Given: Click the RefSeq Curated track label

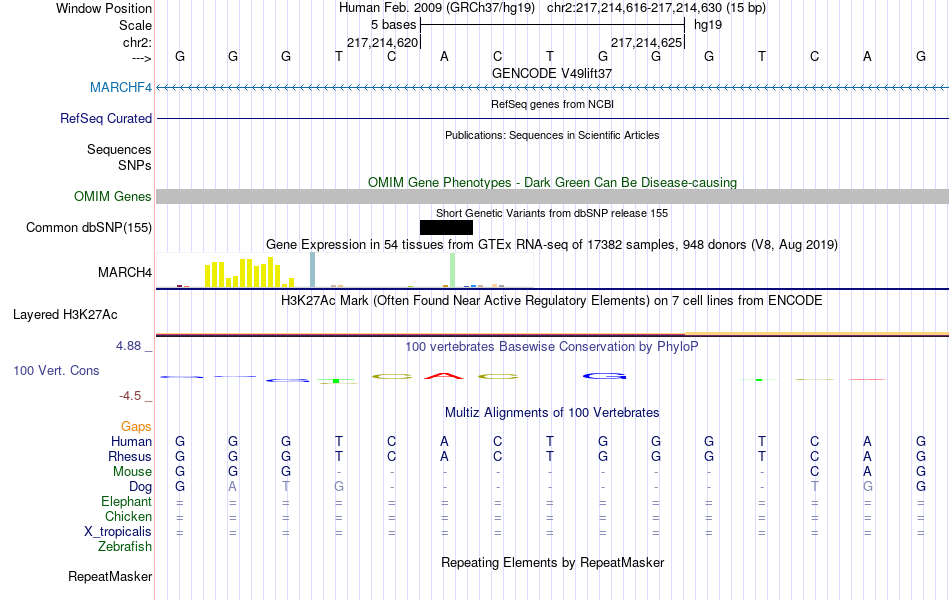Looking at the screenshot, I should (x=106, y=118).
